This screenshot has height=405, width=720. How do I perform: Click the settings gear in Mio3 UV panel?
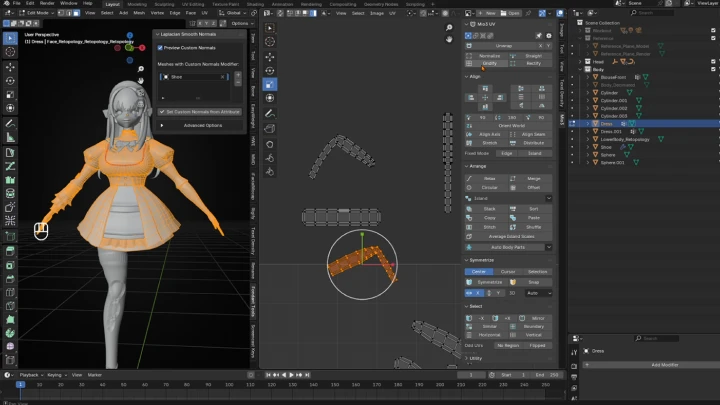(548, 35)
